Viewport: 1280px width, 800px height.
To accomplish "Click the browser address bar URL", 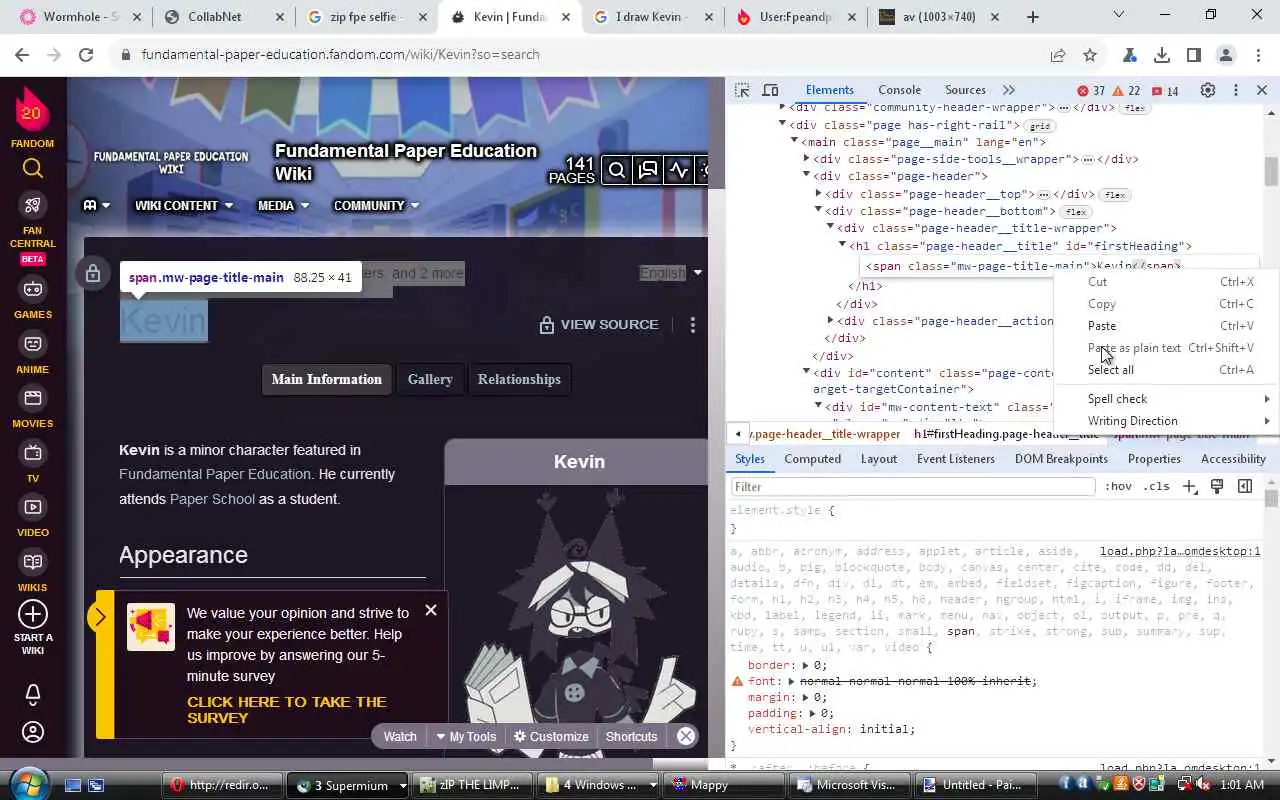I will click(340, 55).
